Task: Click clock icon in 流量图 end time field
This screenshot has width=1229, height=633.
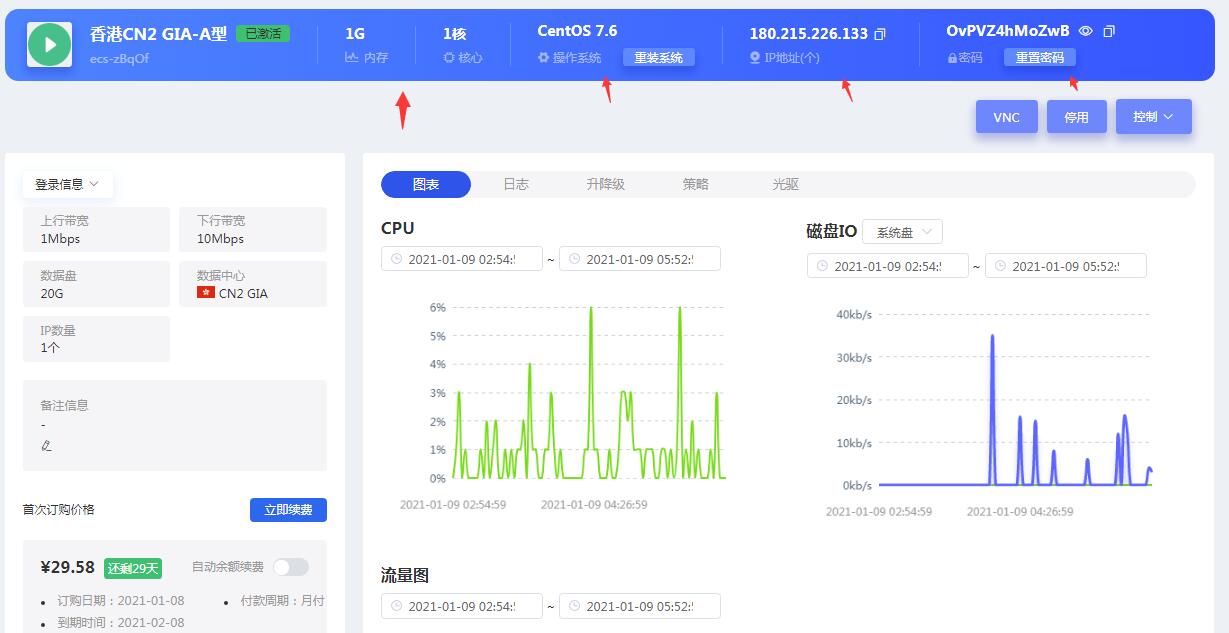Action: click(575, 606)
